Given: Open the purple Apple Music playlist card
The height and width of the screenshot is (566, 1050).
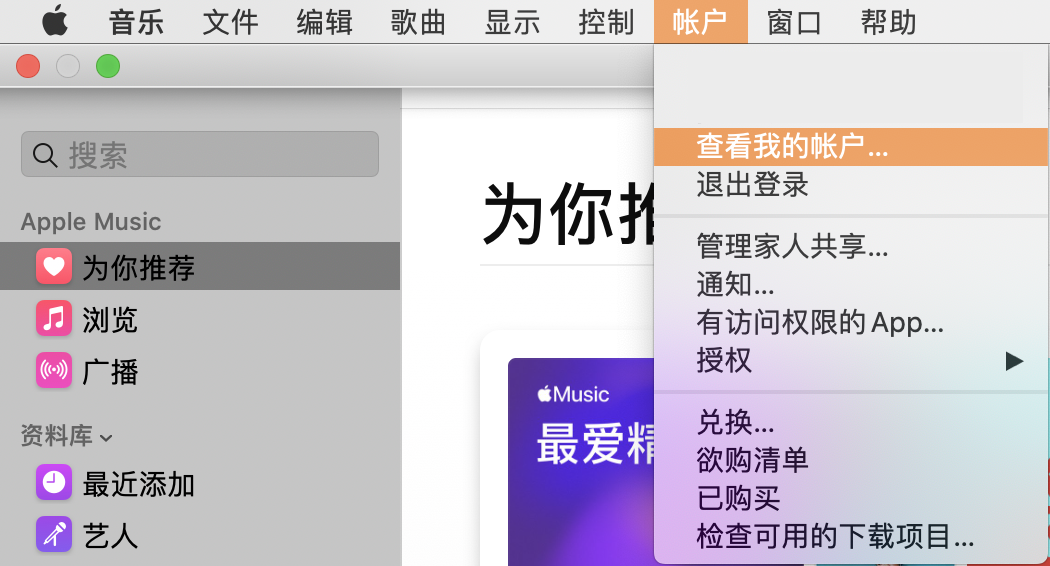Looking at the screenshot, I should 581,462.
